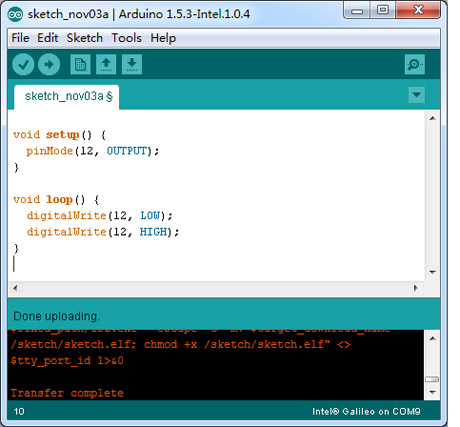Viewport: 460px width, 427px height.
Task: Click the word loop in code
Action: tap(59, 200)
